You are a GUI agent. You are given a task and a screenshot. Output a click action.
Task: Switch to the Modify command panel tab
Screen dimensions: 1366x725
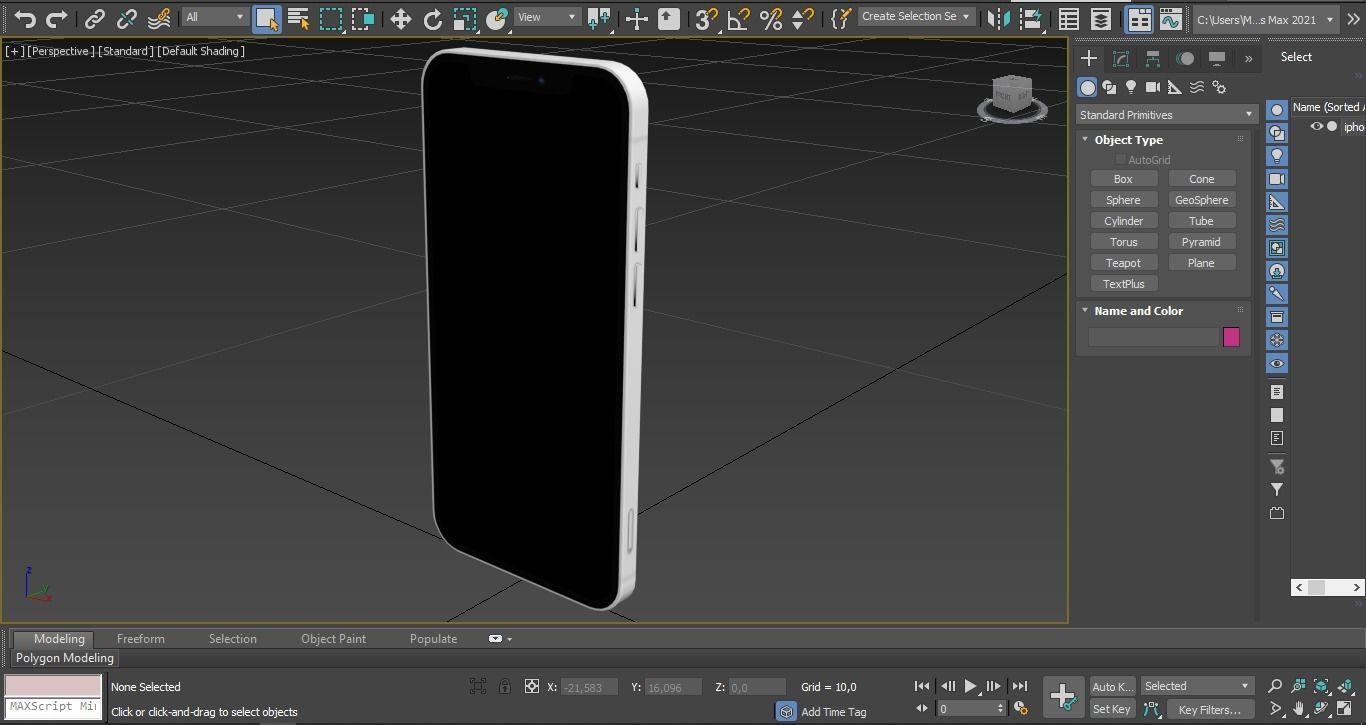point(1121,59)
